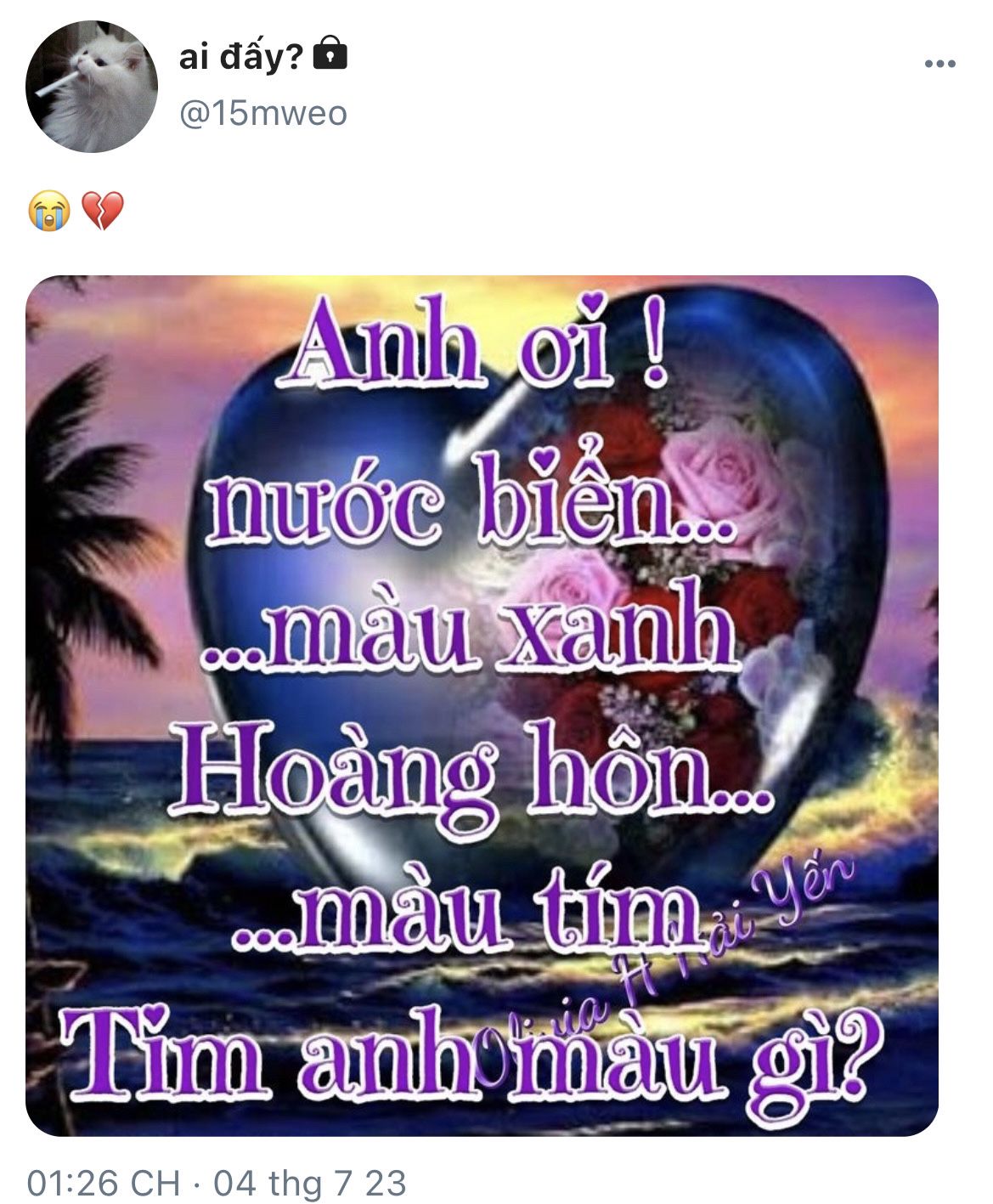The height and width of the screenshot is (1204, 993).
Task: Open the attached heart sunset image
Action: click(x=482, y=705)
